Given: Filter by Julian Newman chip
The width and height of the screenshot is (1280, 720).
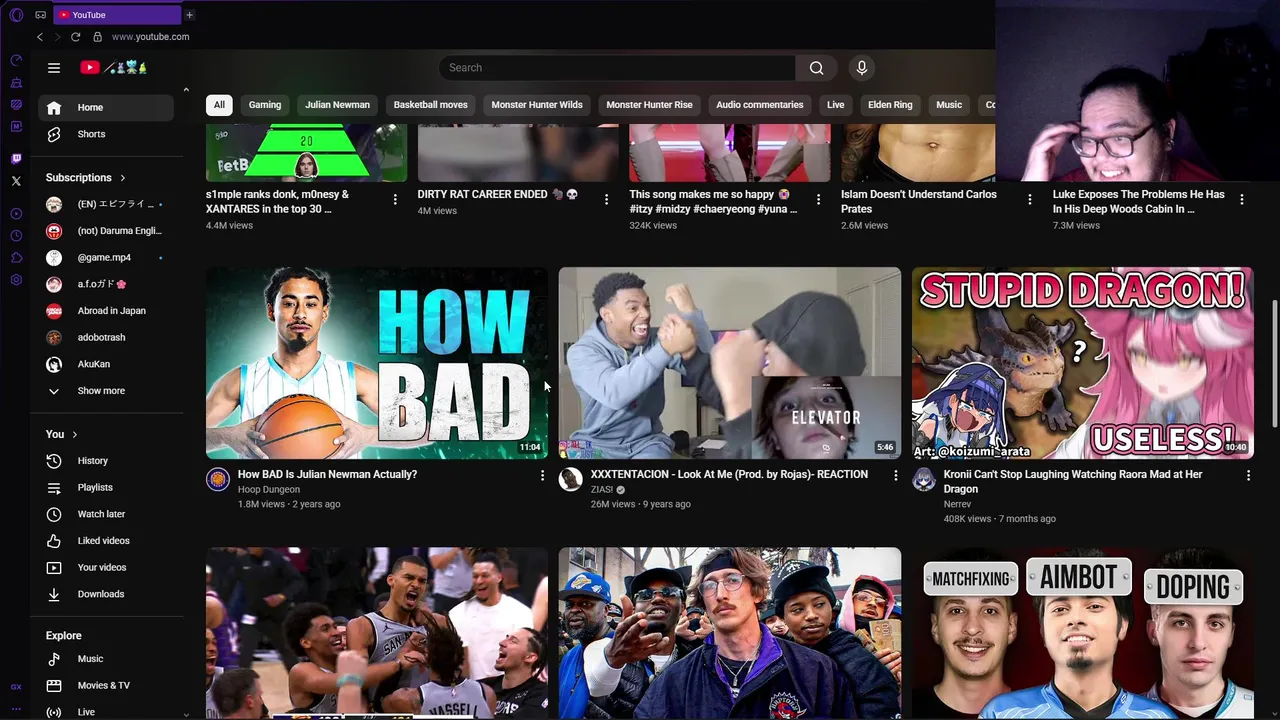Looking at the screenshot, I should (337, 105).
